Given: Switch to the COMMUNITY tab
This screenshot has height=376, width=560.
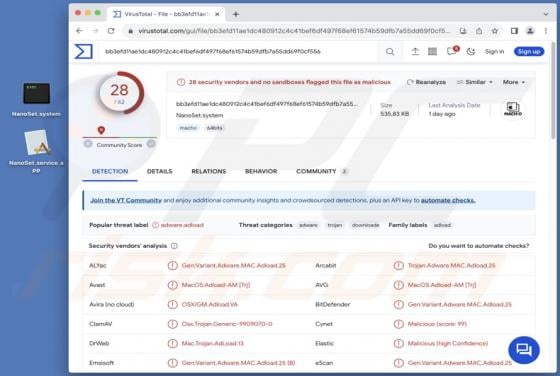Looking at the screenshot, I should [x=321, y=171].
